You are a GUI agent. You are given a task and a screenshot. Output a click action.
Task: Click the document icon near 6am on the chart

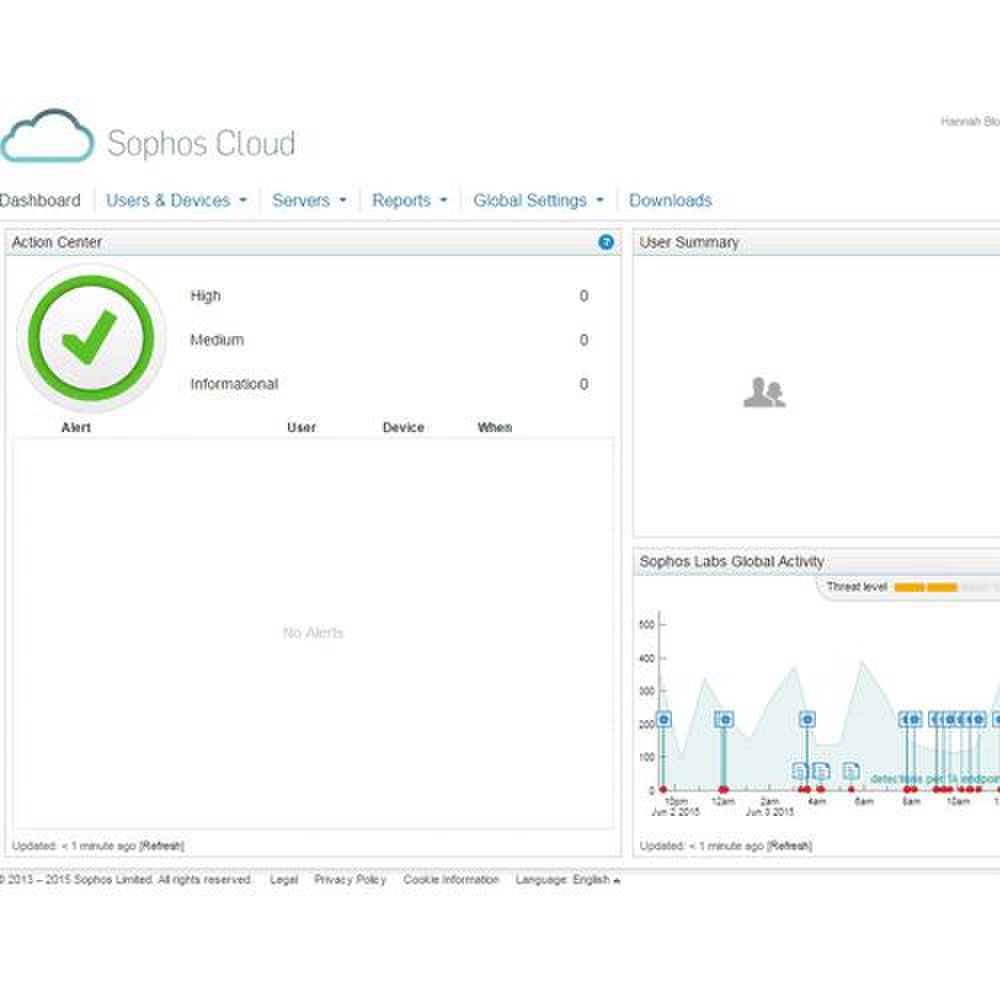click(850, 771)
